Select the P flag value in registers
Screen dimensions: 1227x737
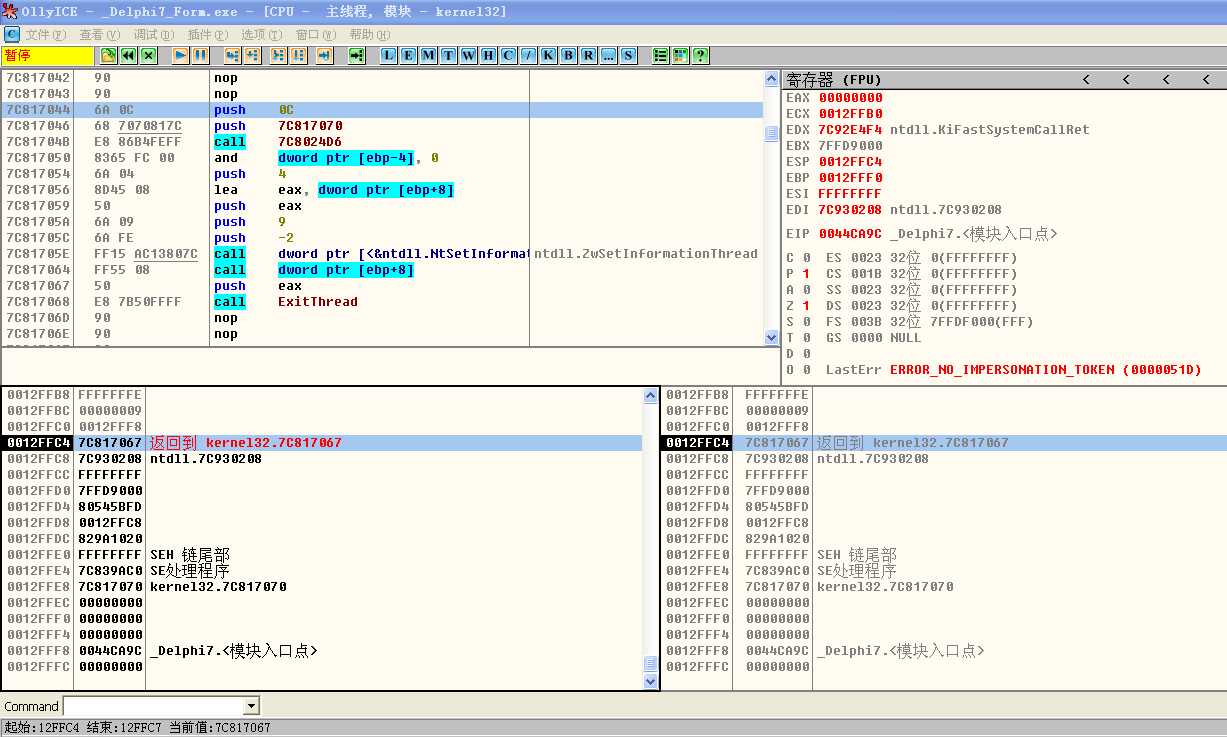(806, 274)
